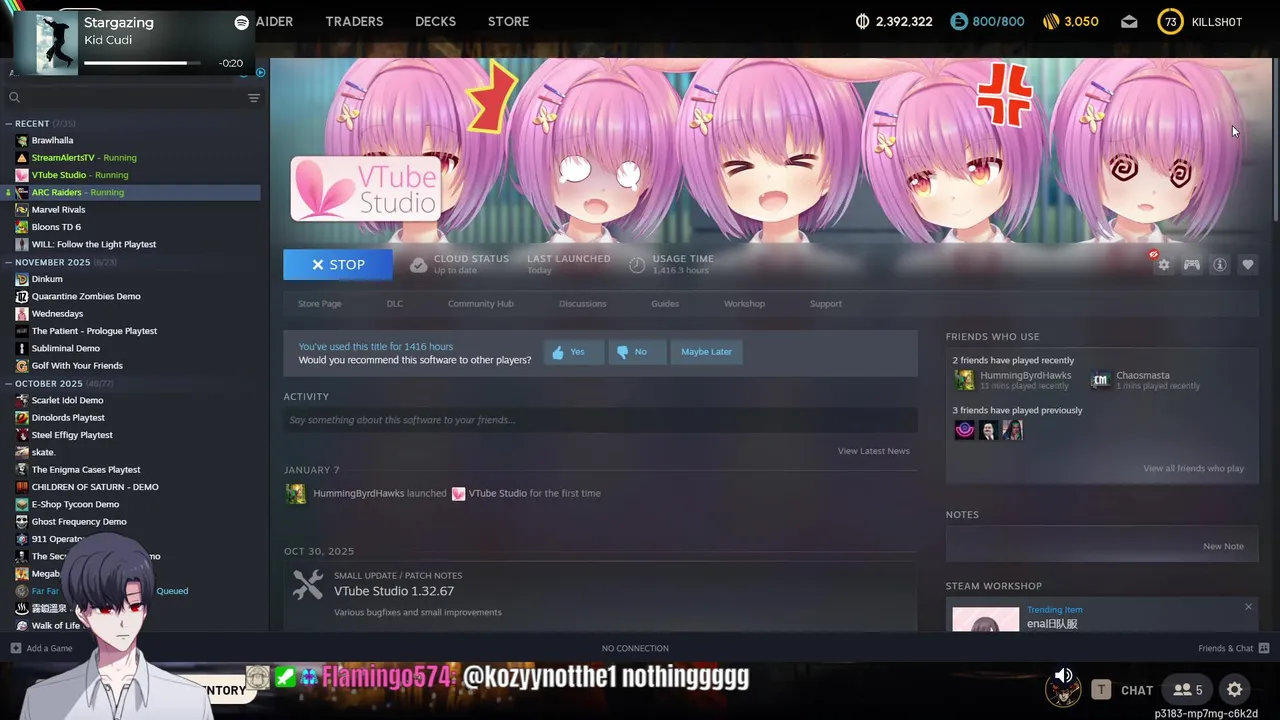Image resolution: width=1280 pixels, height=720 pixels.
Task: Open the DECKS menu
Action: [435, 21]
